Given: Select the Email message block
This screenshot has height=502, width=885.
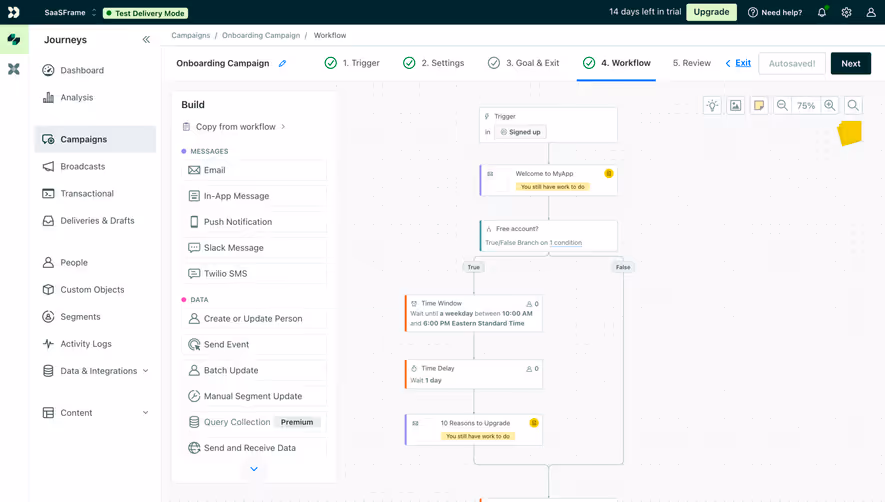Looking at the screenshot, I should 255,170.
